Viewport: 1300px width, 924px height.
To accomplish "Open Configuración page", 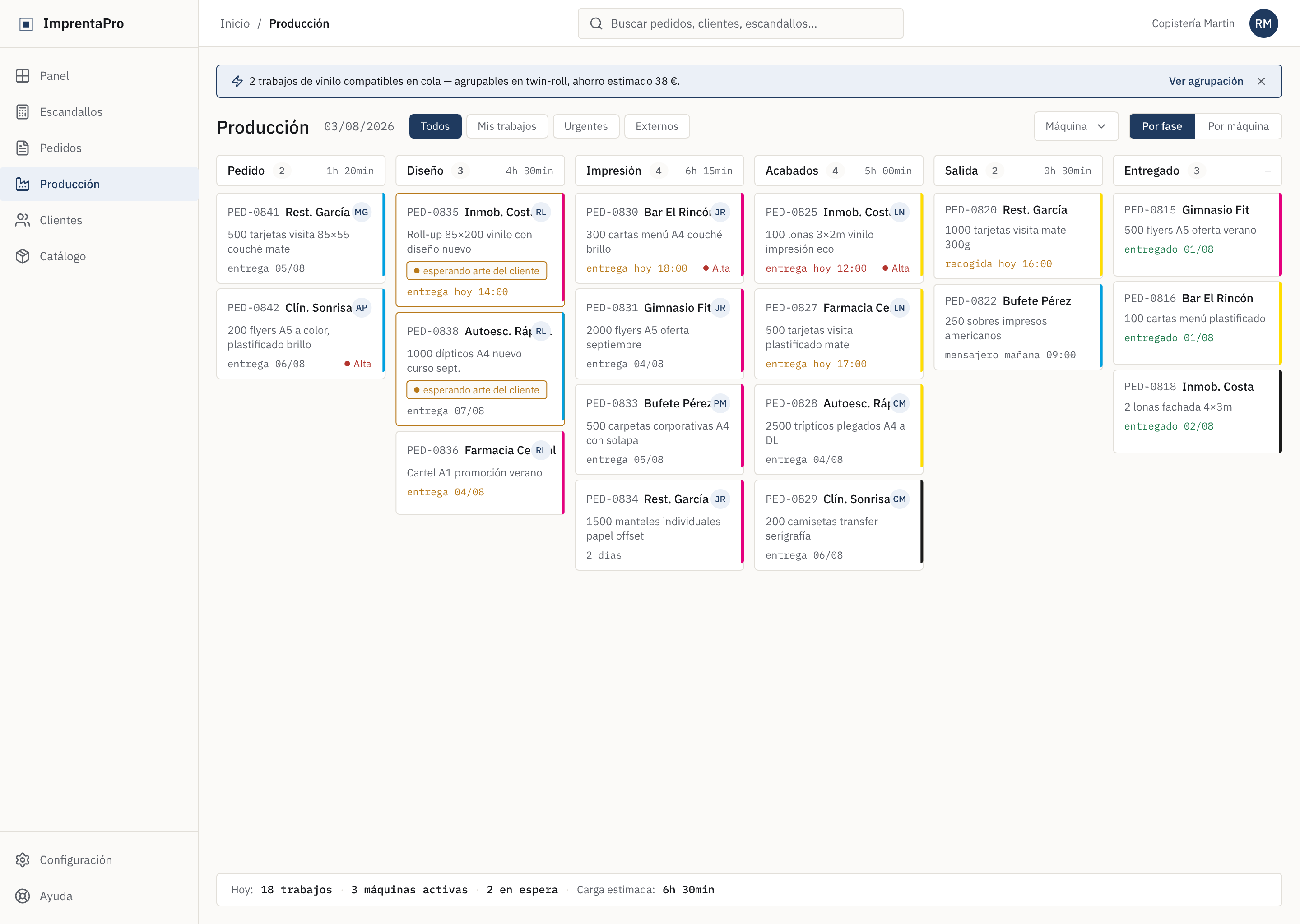I will pyautogui.click(x=99, y=859).
